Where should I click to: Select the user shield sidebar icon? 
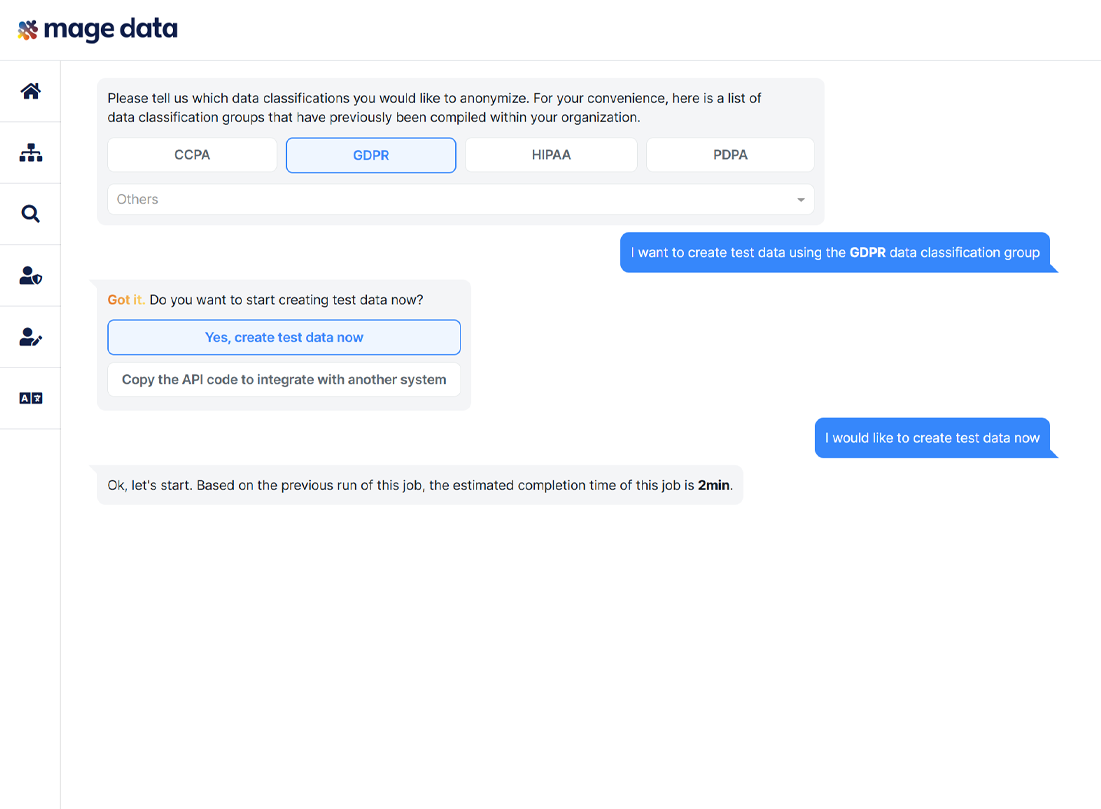pyautogui.click(x=31, y=276)
